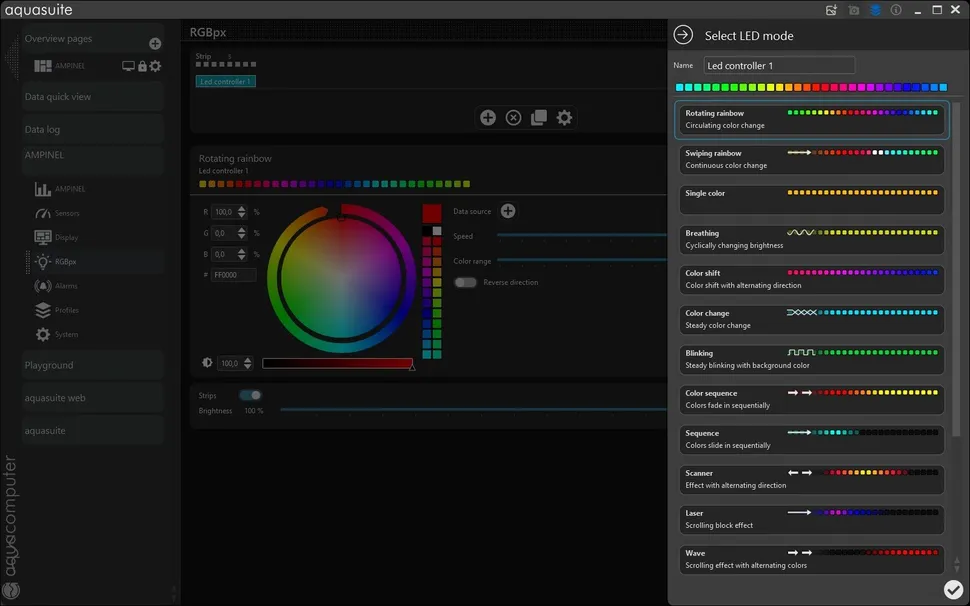The image size is (970, 606).
Task: Open the Sensors page in sidebar
Action: [x=67, y=214]
